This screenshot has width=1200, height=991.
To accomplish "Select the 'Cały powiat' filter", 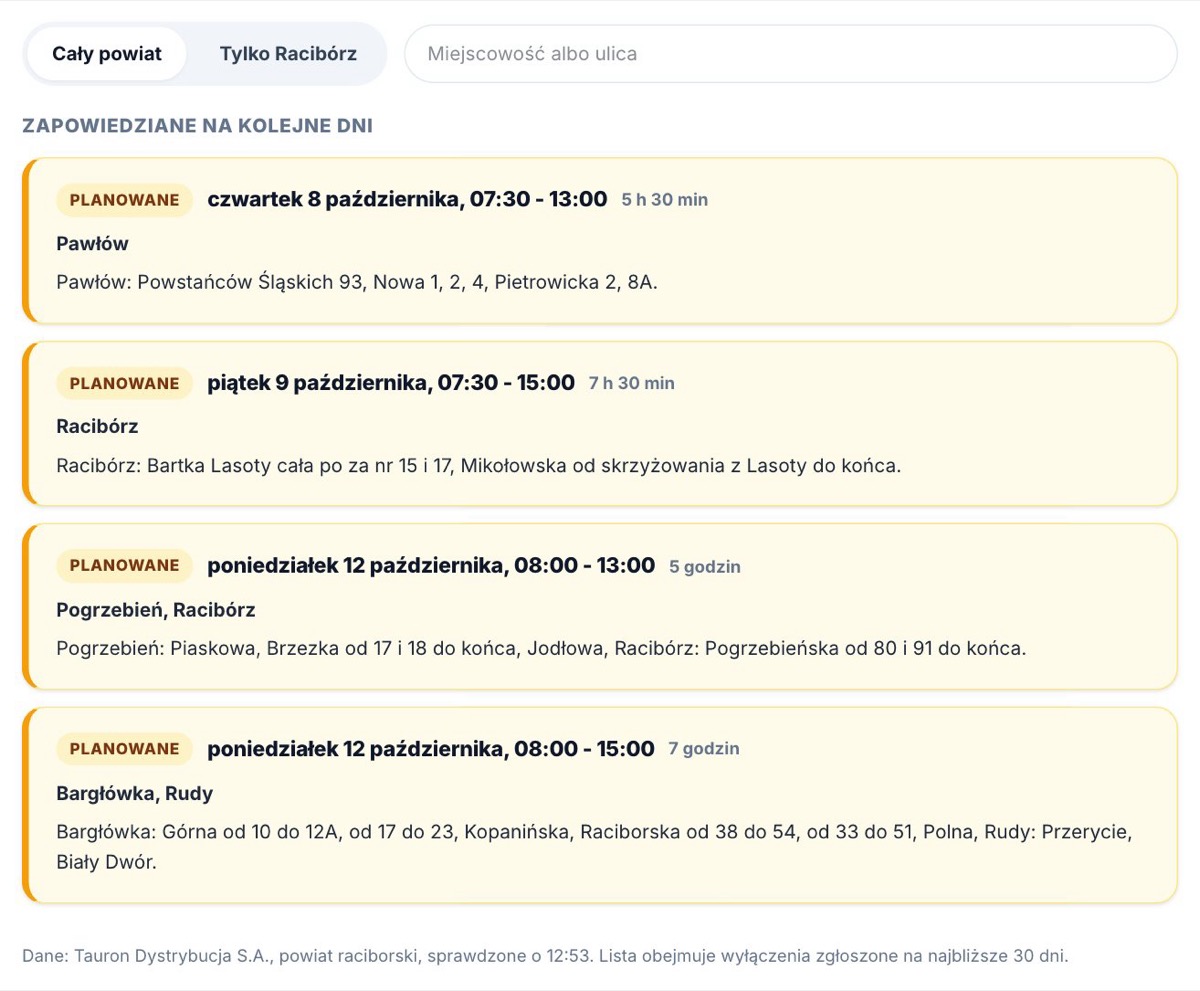I will tap(107, 54).
